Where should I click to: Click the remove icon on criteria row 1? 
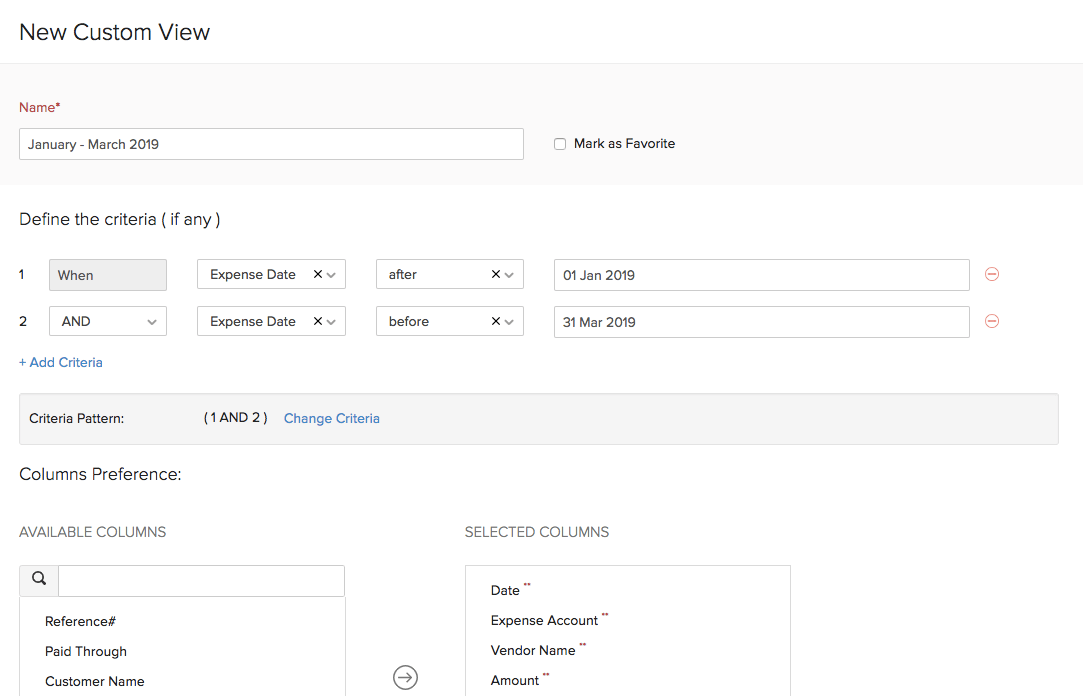tap(991, 273)
